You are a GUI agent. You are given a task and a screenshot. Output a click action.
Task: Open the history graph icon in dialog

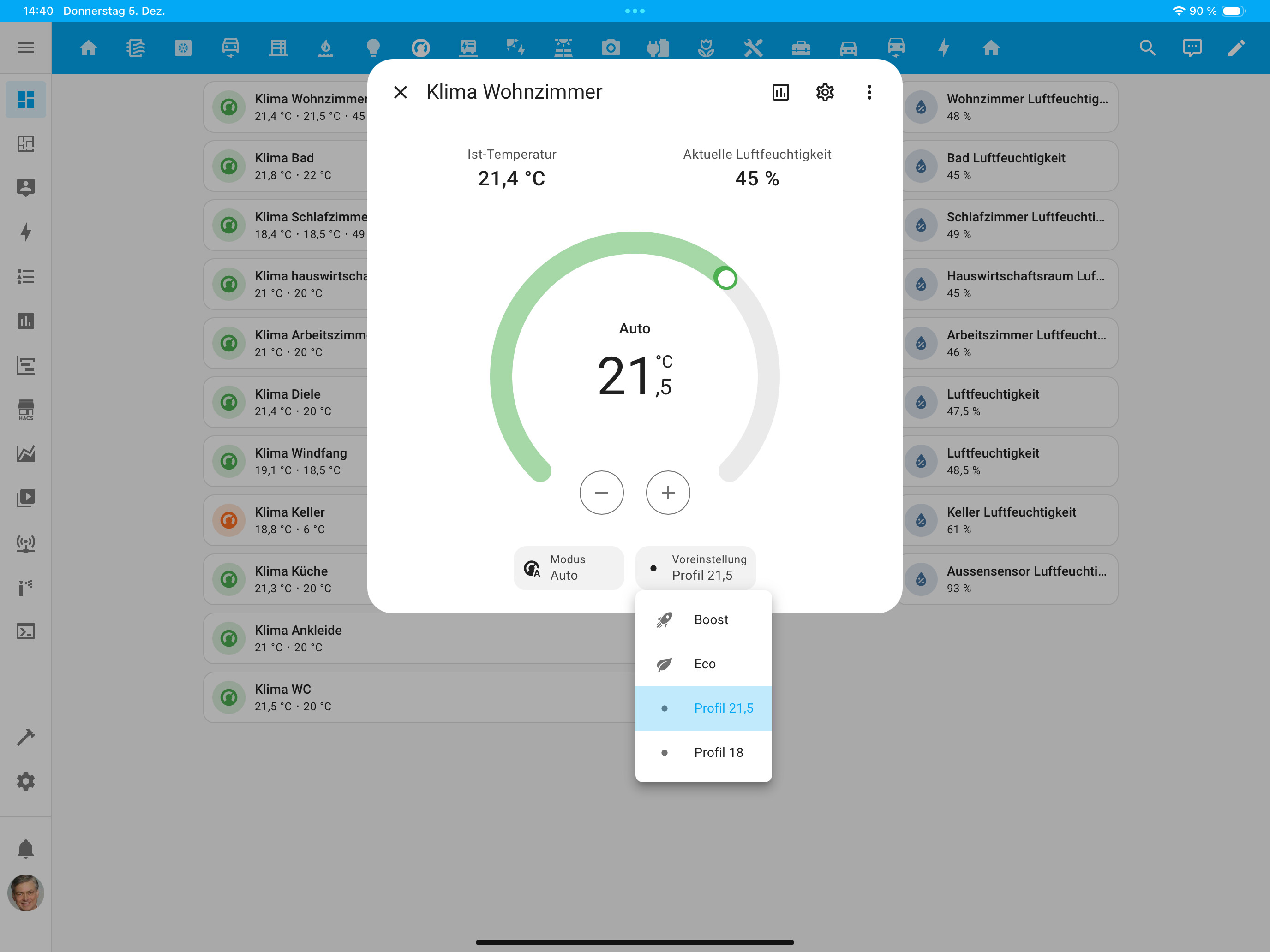(780, 92)
